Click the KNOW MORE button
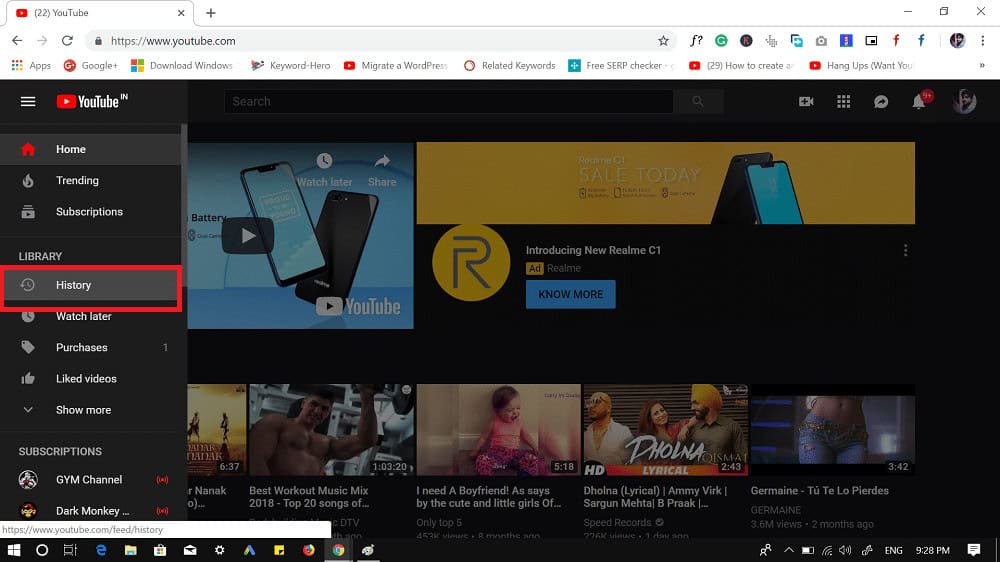The height and width of the screenshot is (562, 1000). [x=570, y=294]
